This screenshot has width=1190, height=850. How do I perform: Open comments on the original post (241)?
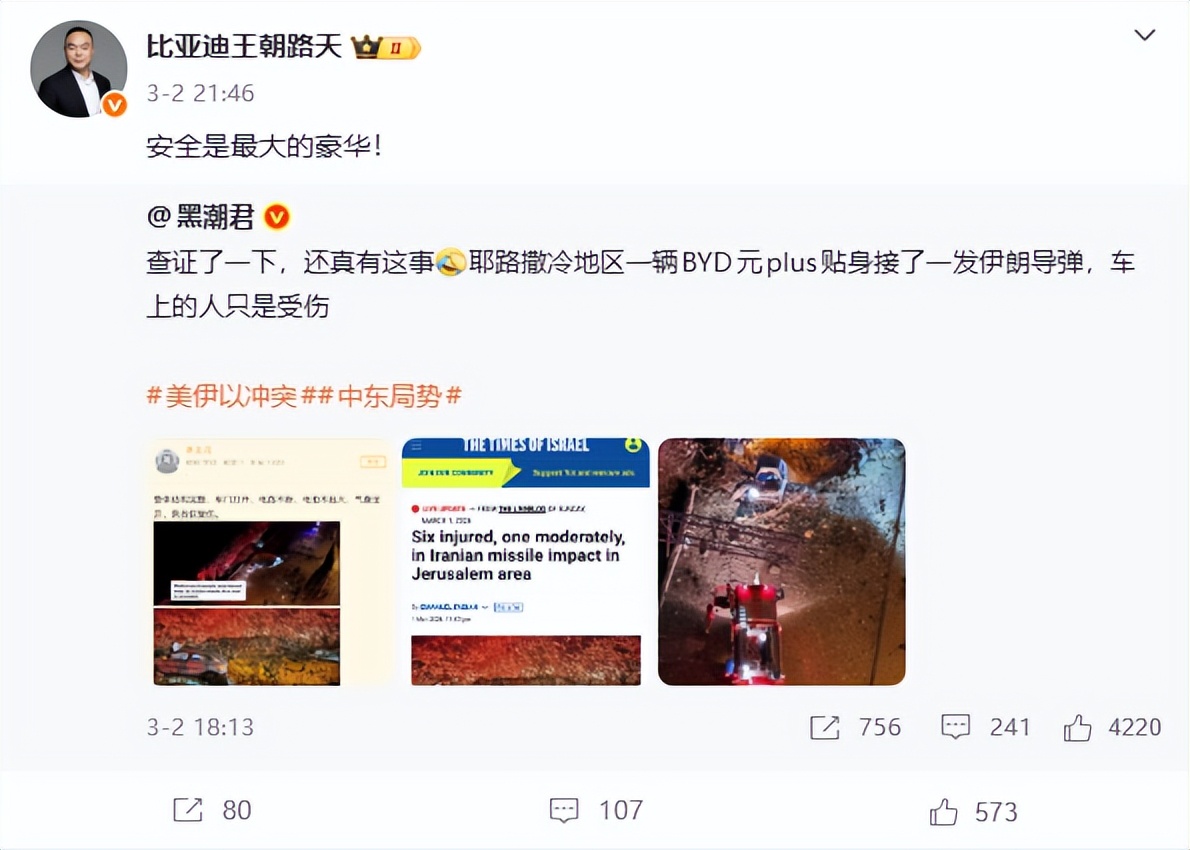coord(985,727)
